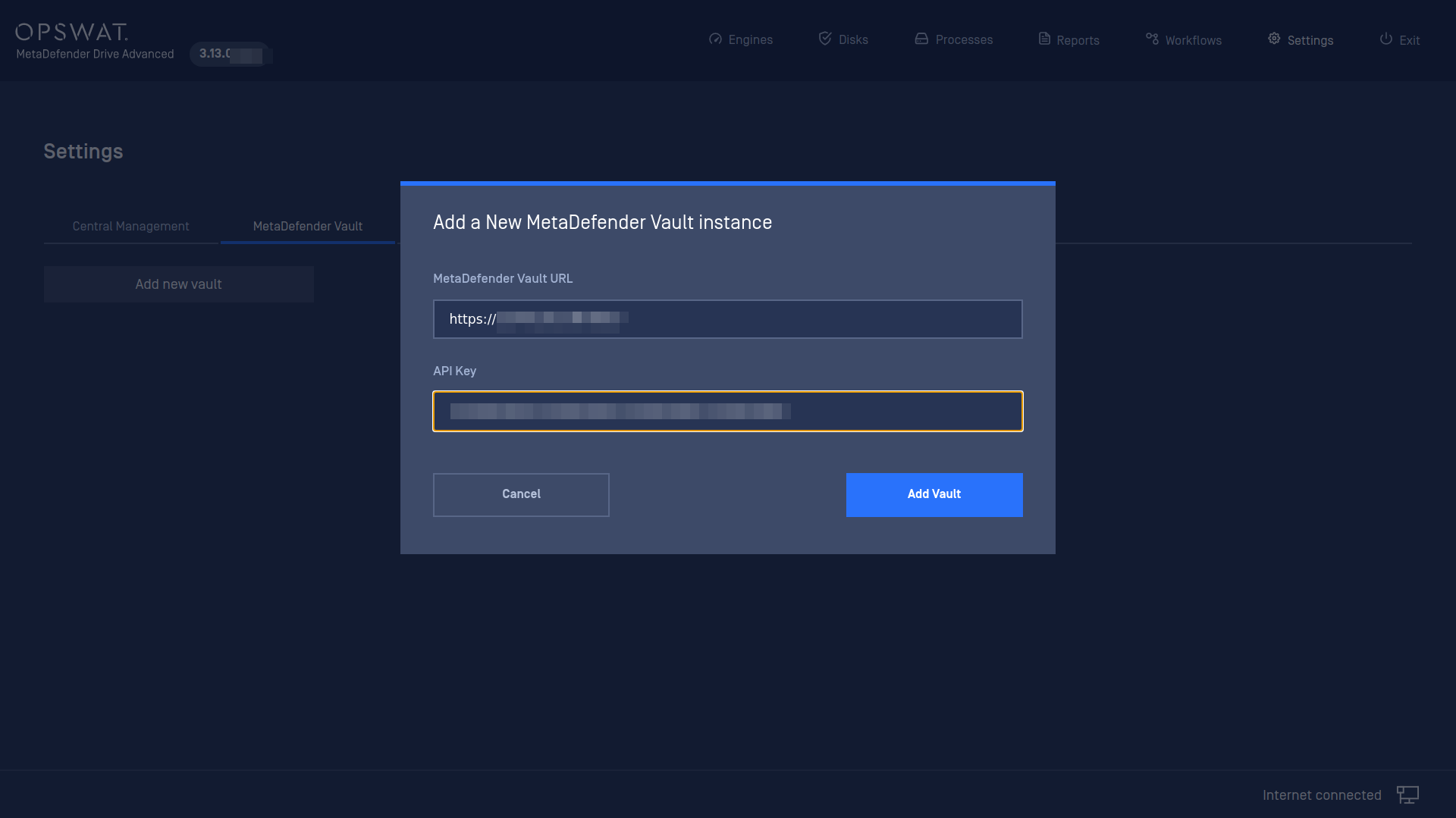This screenshot has width=1456, height=818.
Task: Click the MetaDefender Drive Advanced product name
Action: tap(95, 54)
